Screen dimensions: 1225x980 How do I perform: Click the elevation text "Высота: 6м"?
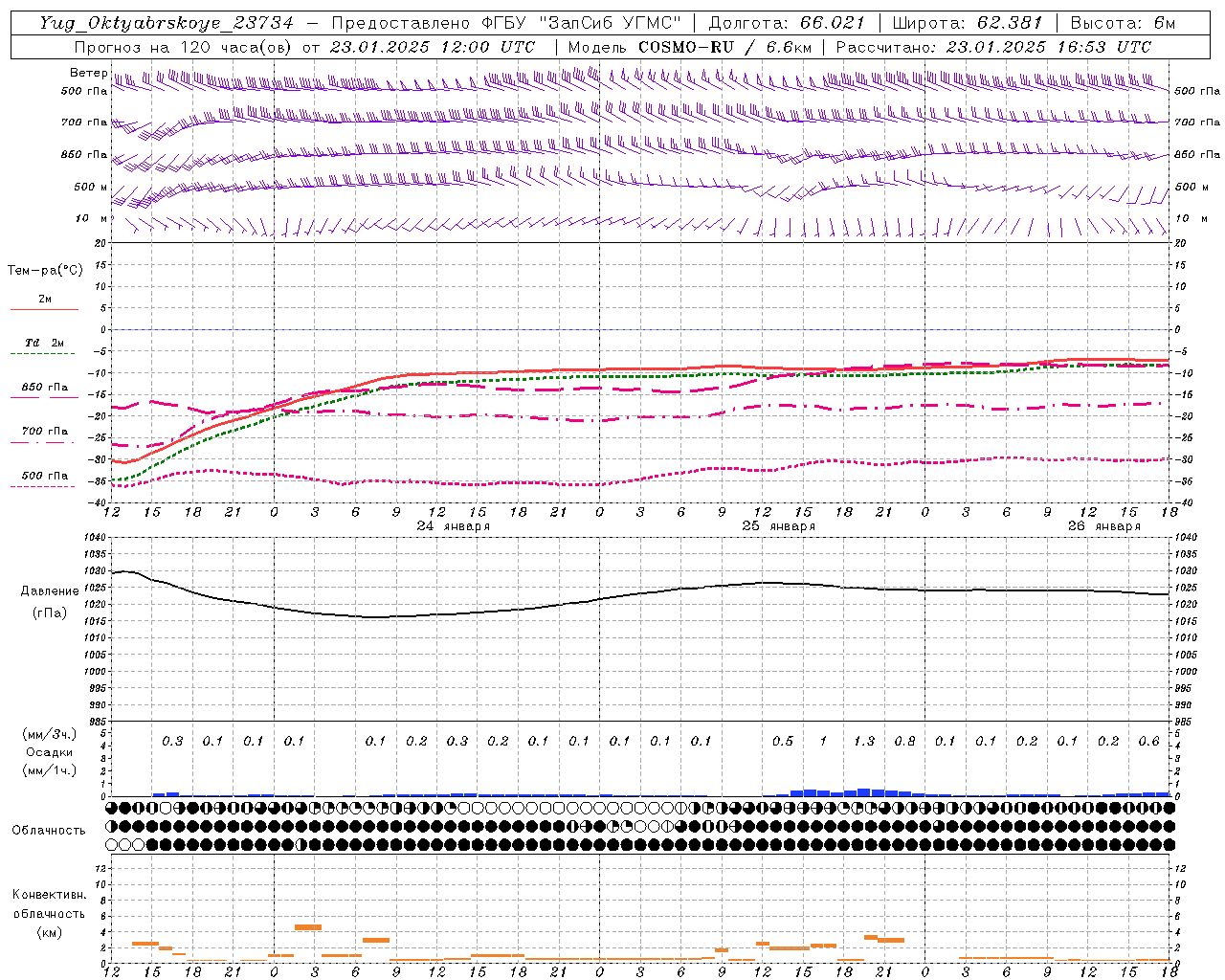click(1123, 23)
